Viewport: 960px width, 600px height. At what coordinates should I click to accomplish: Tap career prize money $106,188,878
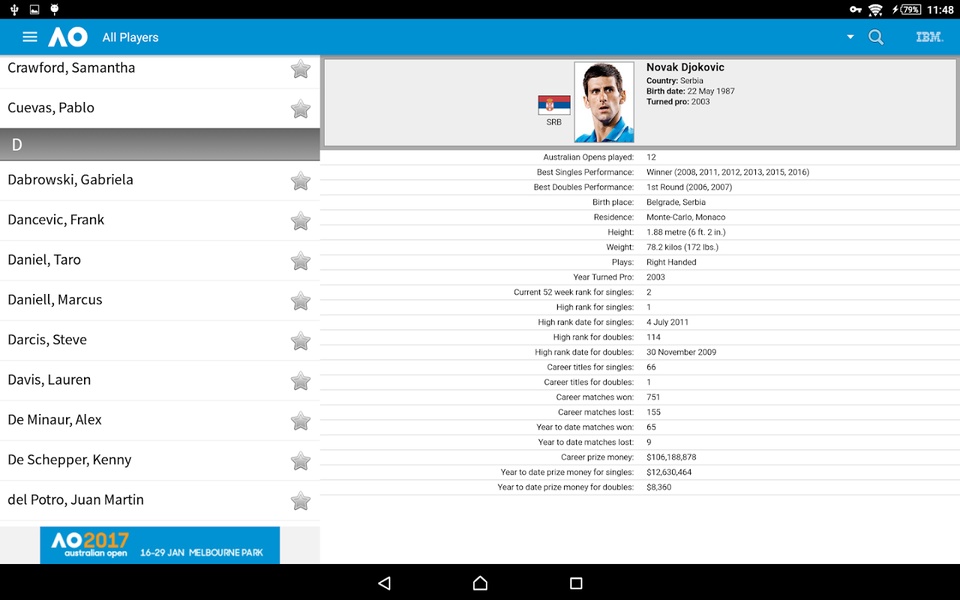pos(671,457)
